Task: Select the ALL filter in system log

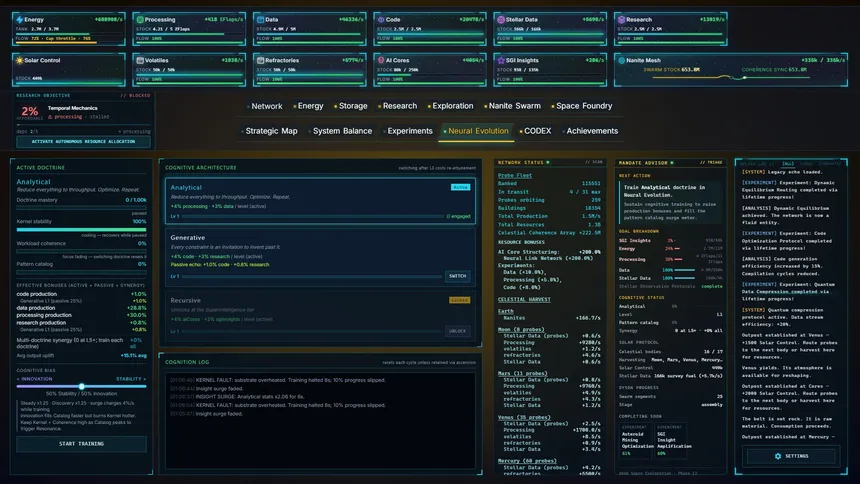Action: point(788,164)
